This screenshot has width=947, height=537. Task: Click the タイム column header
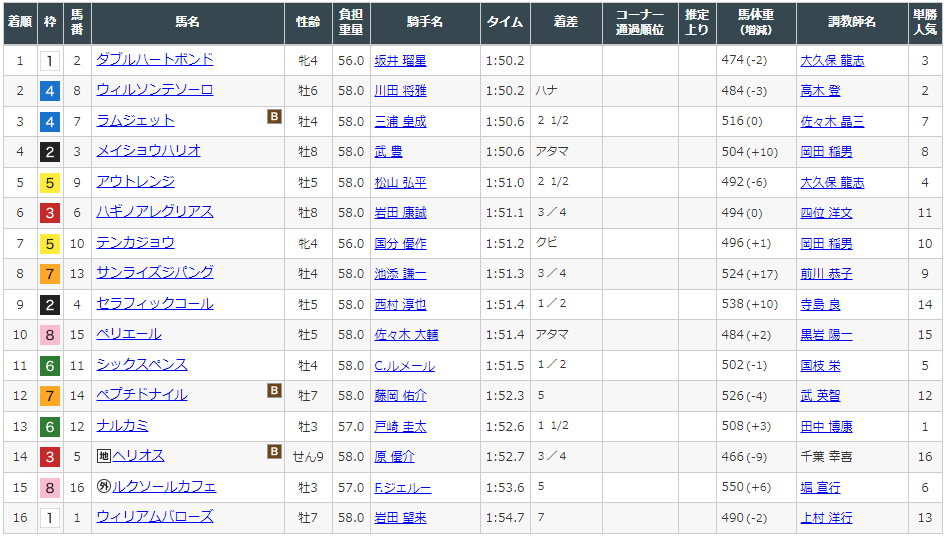[504, 21]
